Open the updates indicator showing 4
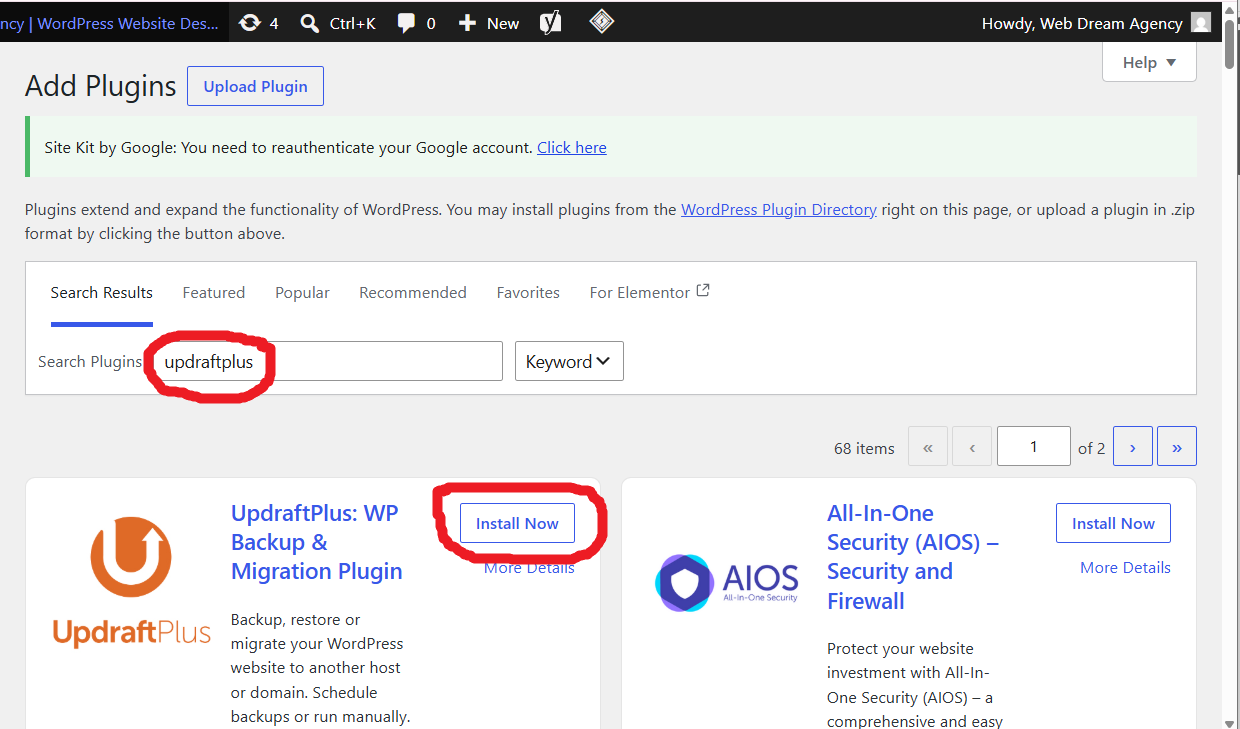Viewport: 1240px width, 729px height. [x=258, y=23]
